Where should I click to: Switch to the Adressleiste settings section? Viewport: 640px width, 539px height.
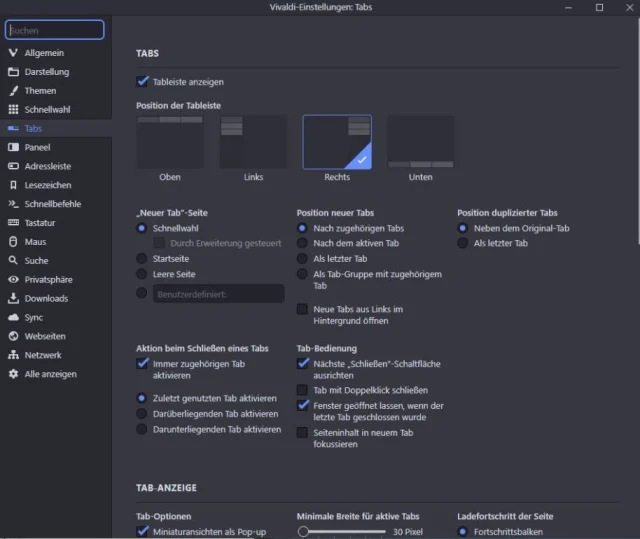pos(48,166)
